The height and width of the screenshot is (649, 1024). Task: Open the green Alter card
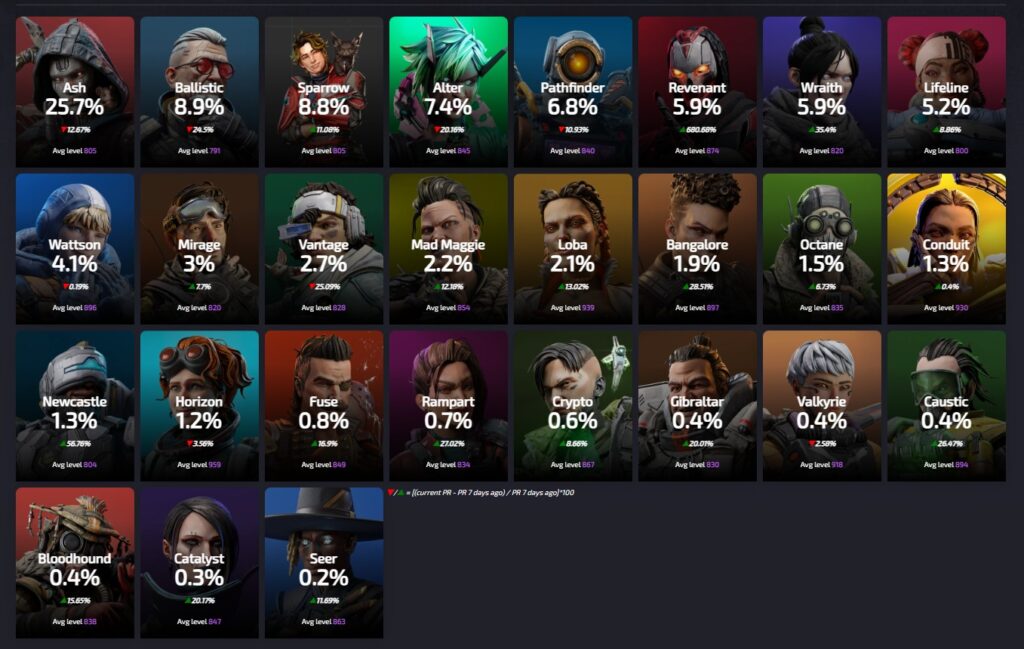448,92
